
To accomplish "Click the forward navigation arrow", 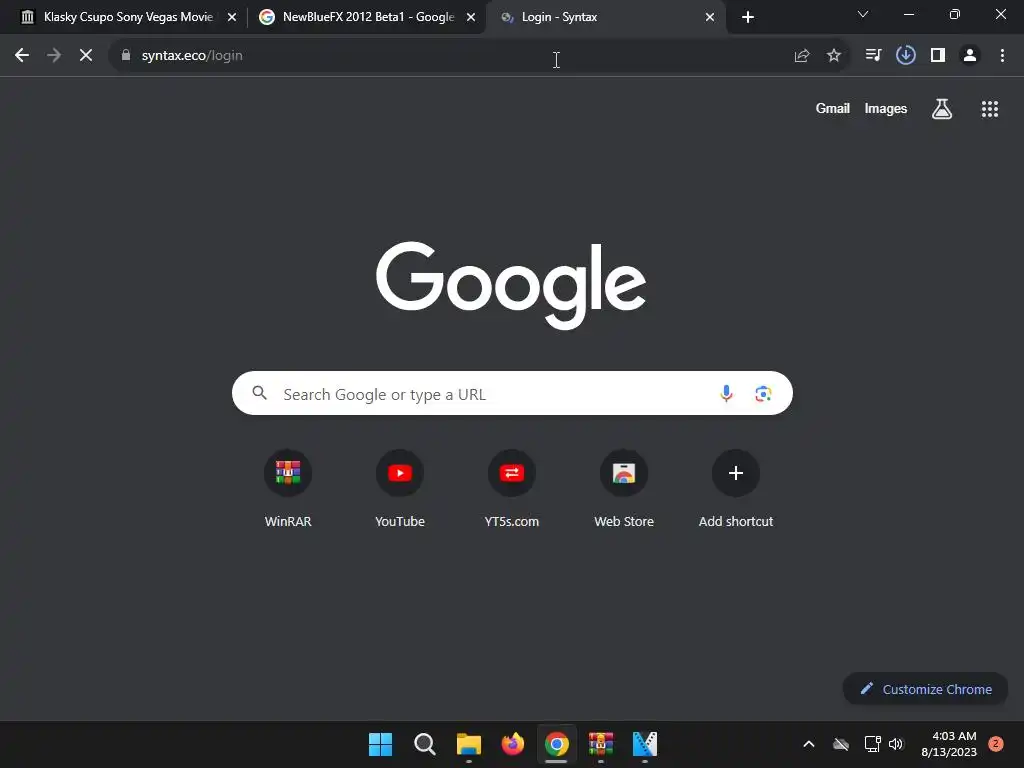I will coord(54,56).
